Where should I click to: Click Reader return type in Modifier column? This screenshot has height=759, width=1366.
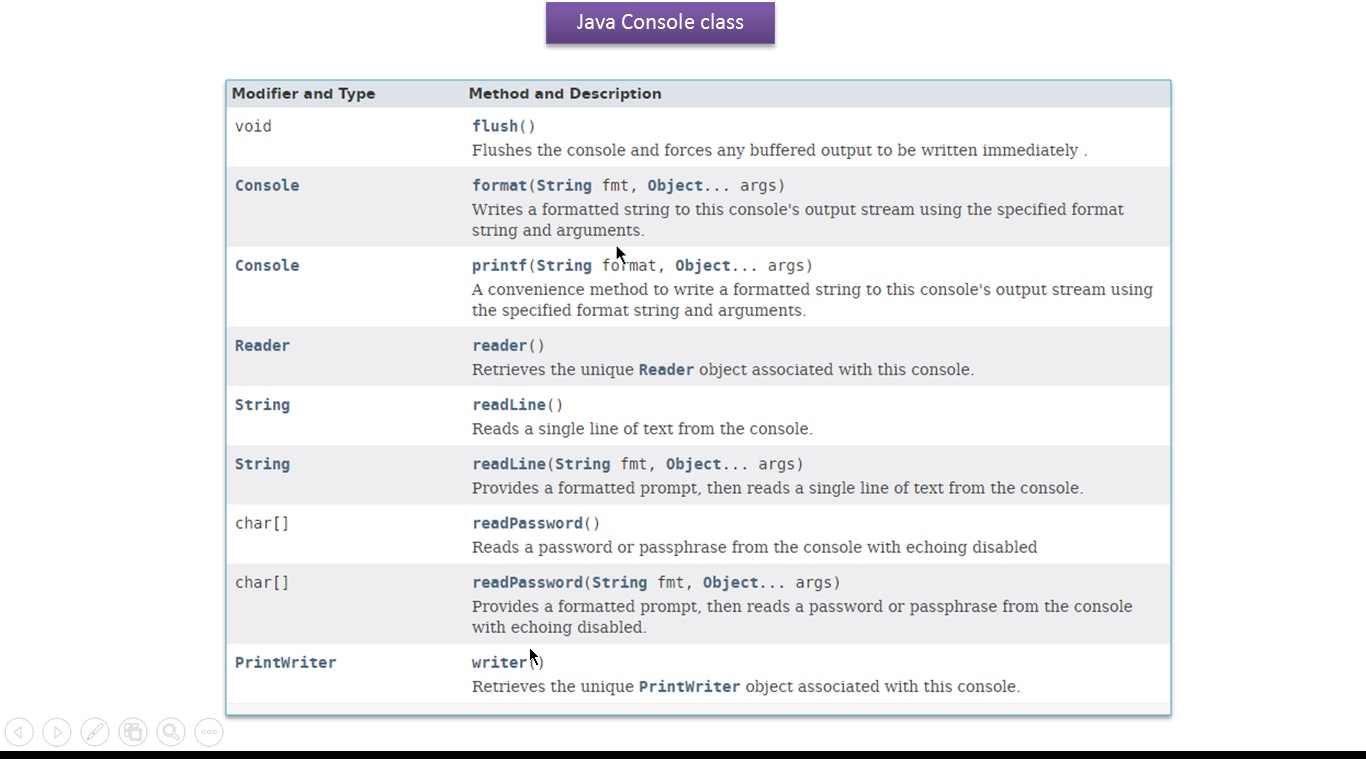[262, 345]
